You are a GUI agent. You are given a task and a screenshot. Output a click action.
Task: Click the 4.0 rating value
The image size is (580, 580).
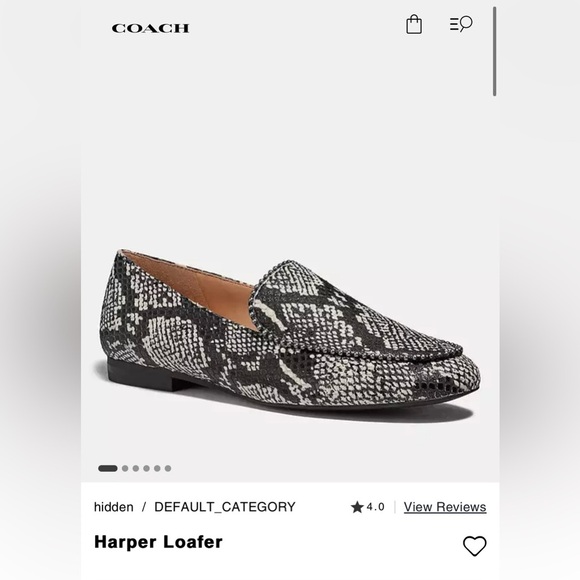click(x=375, y=507)
